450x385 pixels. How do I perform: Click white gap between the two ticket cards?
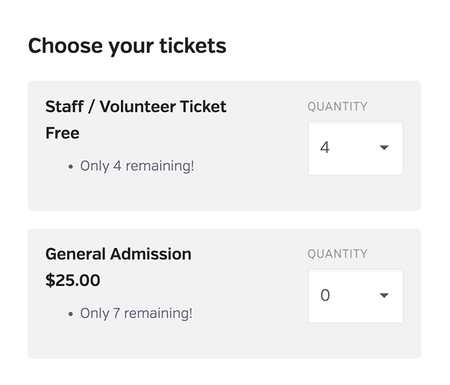click(225, 220)
